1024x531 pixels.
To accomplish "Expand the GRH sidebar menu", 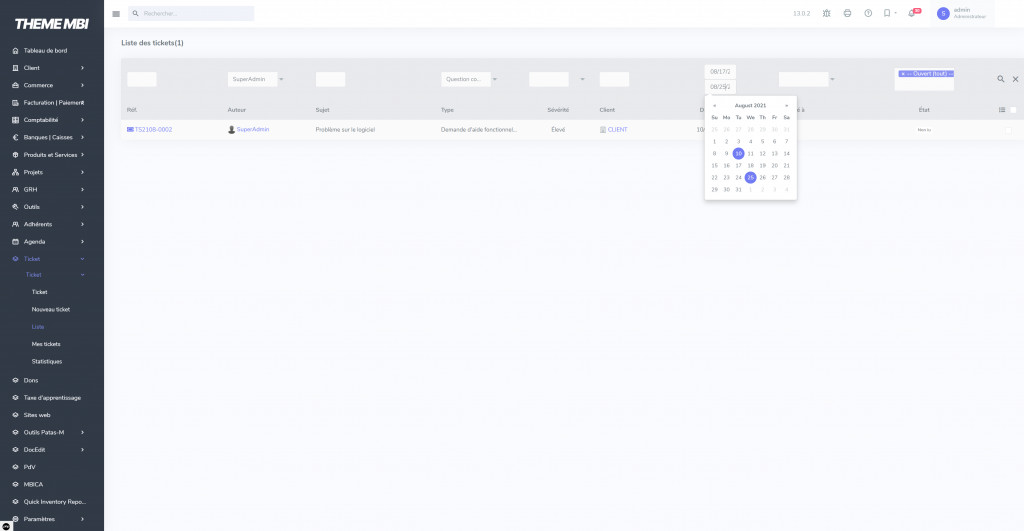I will [82, 189].
